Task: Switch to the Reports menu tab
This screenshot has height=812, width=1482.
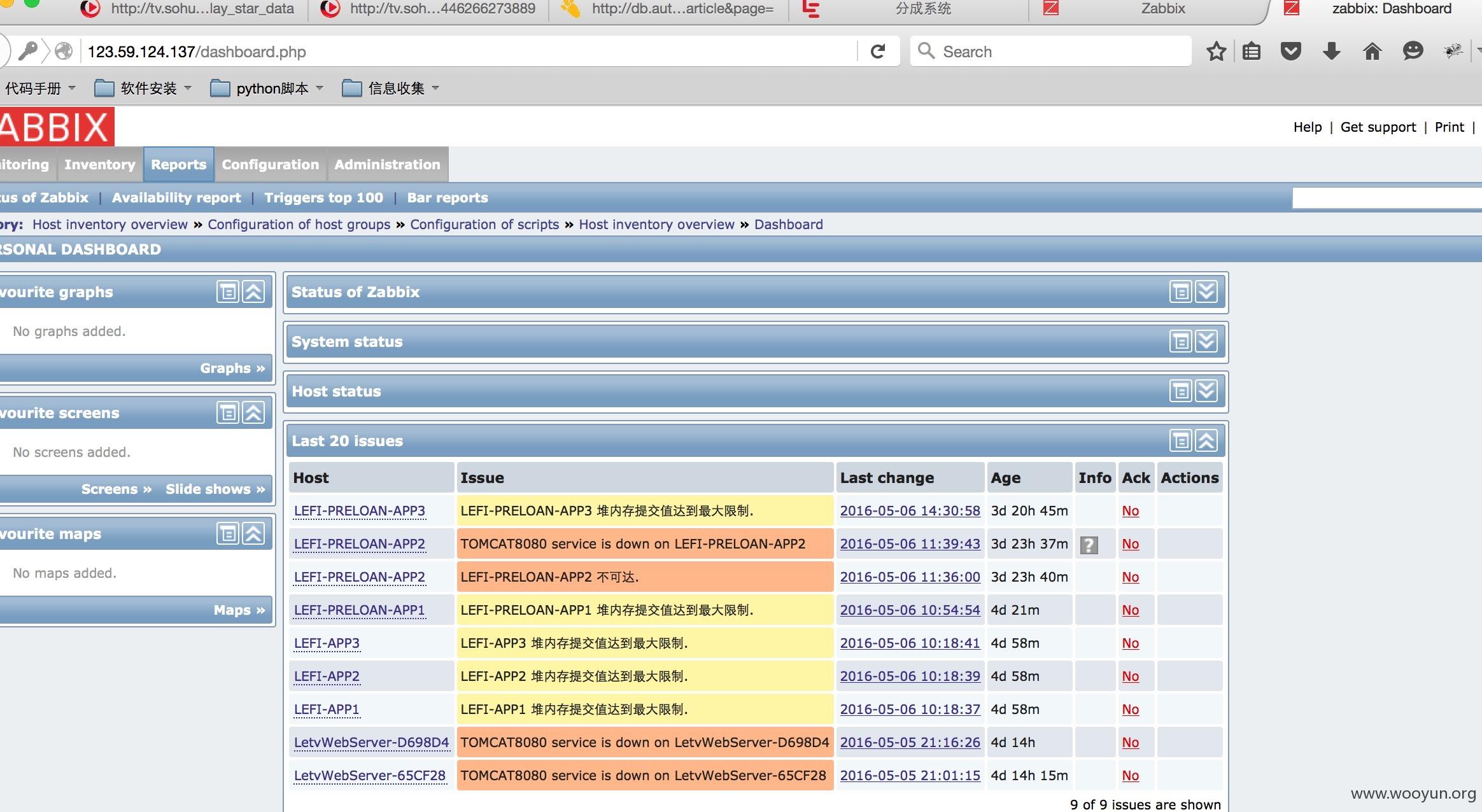Action: pos(179,165)
